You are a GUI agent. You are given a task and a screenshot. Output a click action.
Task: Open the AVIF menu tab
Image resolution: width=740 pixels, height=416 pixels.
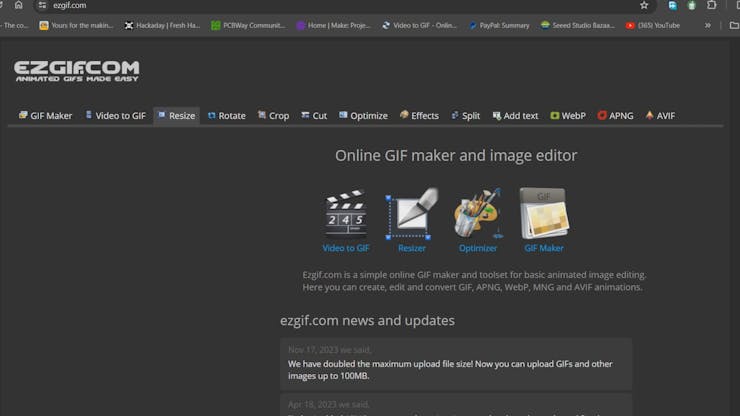660,116
